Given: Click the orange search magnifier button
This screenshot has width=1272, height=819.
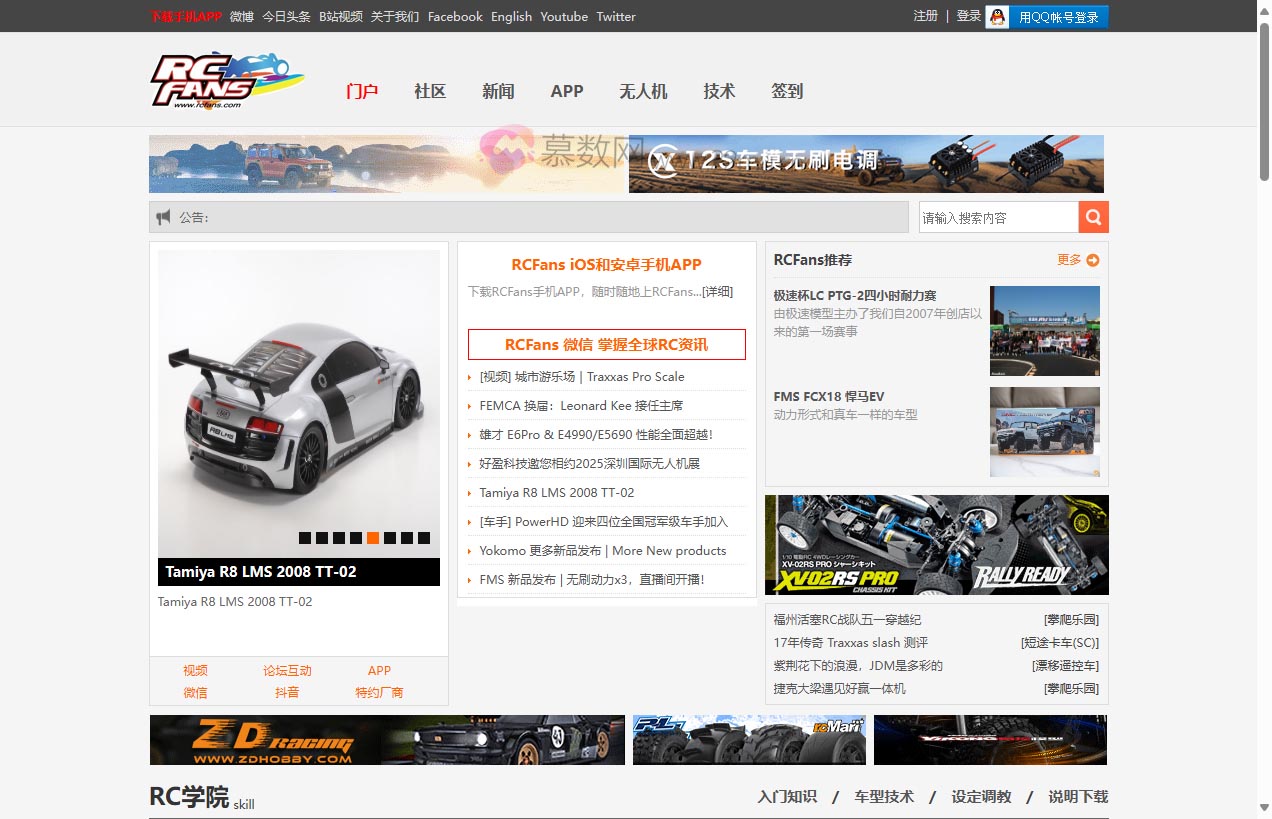Looking at the screenshot, I should (x=1093, y=217).
